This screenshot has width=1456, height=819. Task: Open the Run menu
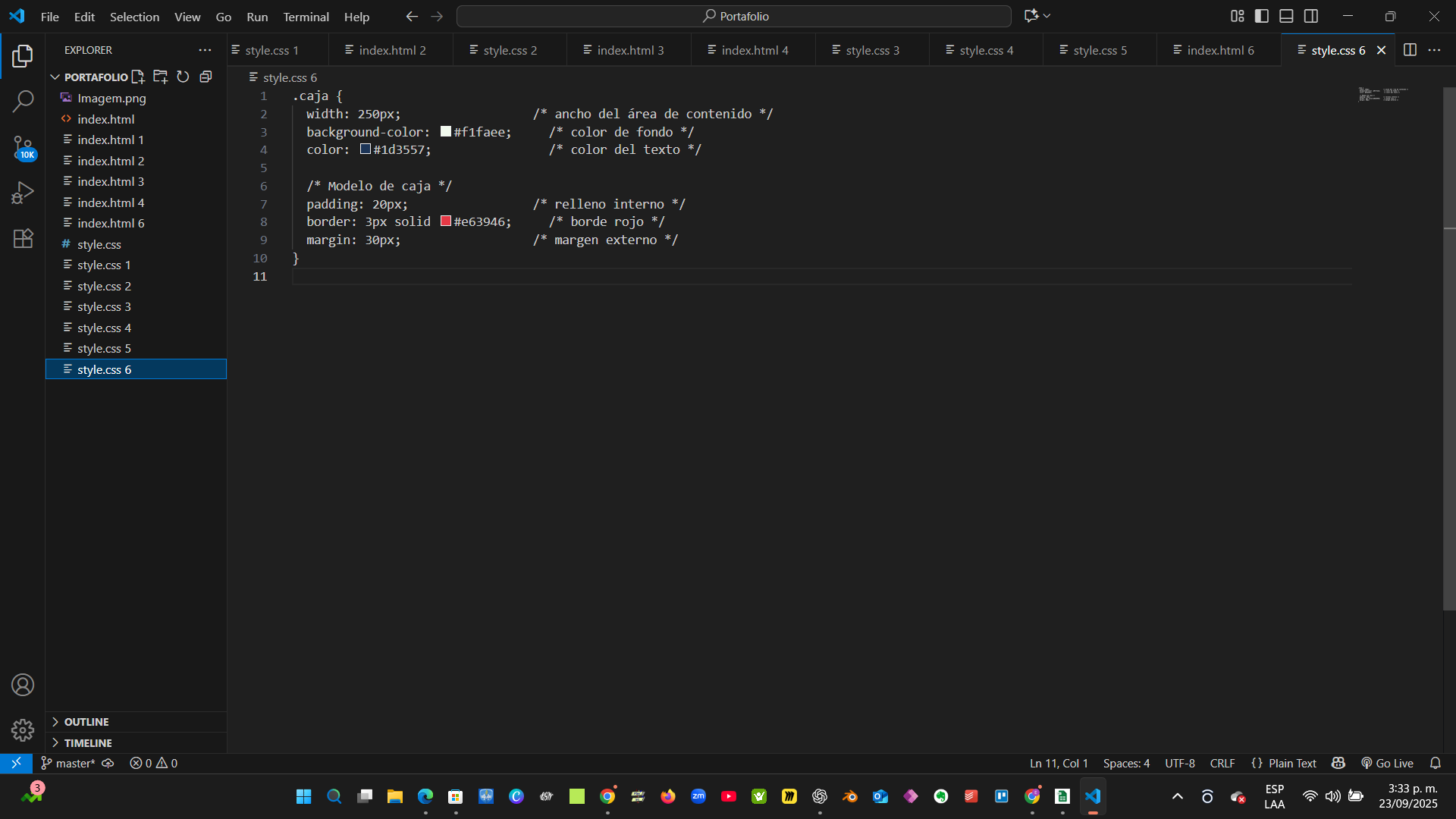tap(257, 17)
